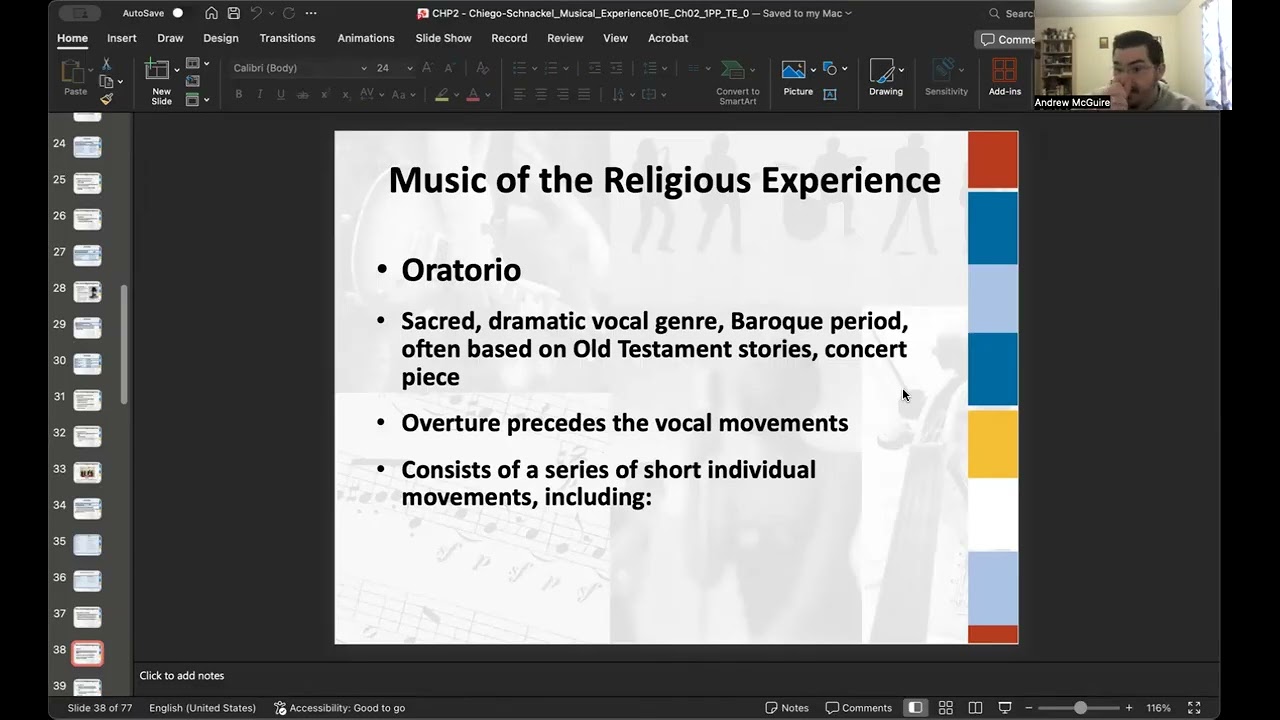
Task: Switch to the Transitions tab
Action: click(287, 38)
